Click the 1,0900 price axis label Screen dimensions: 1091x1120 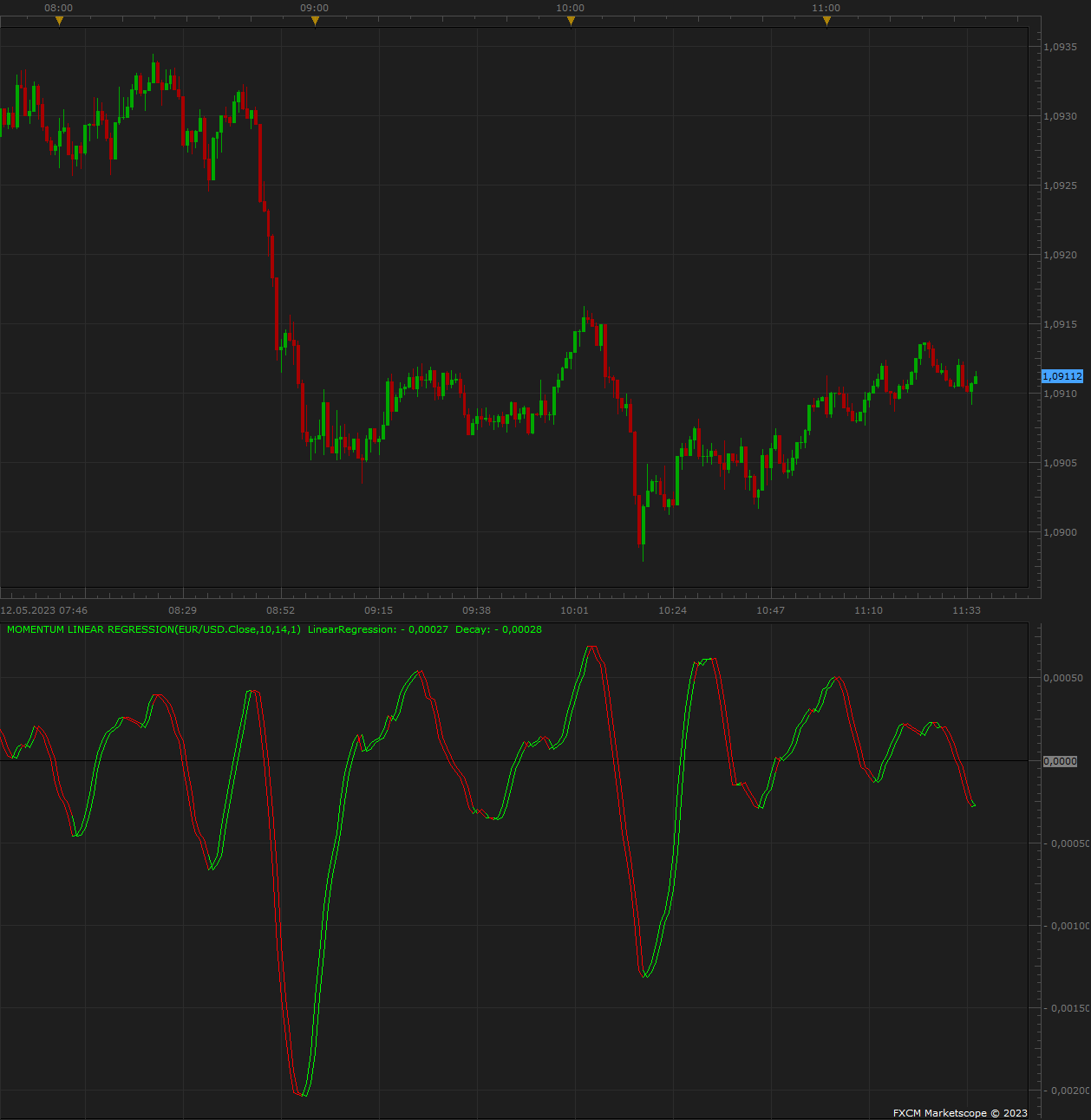[x=1060, y=532]
